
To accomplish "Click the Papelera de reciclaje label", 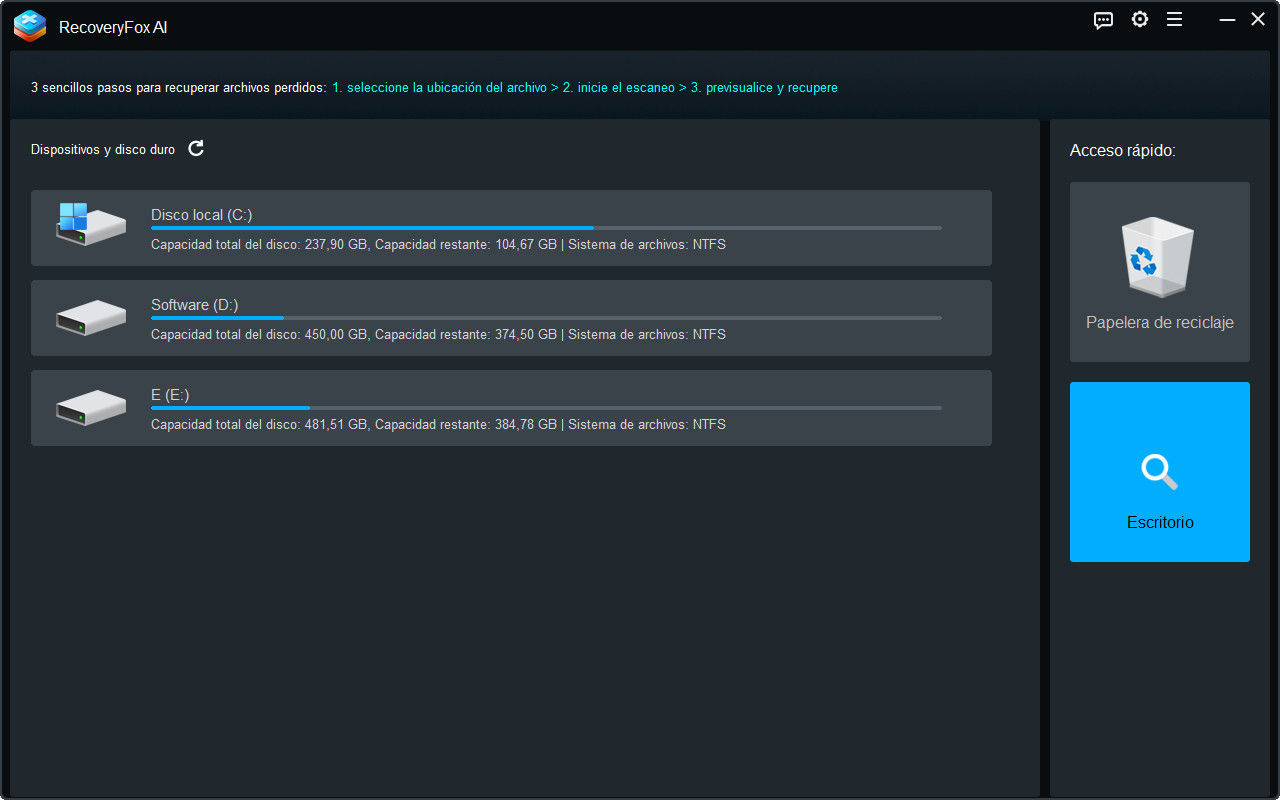I will [1159, 323].
